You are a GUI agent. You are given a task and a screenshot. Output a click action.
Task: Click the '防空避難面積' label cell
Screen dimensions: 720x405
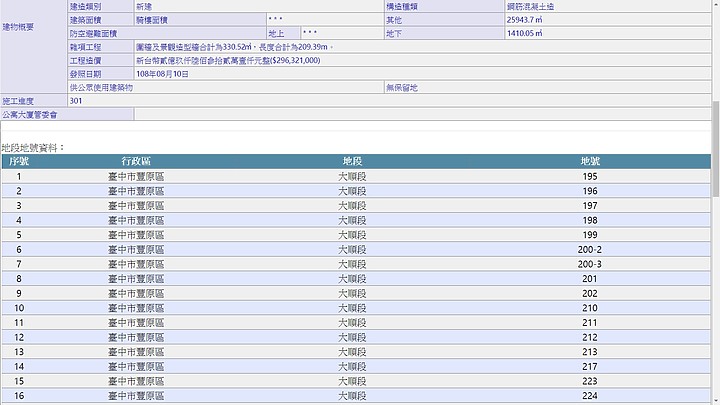pyautogui.click(x=167, y=34)
